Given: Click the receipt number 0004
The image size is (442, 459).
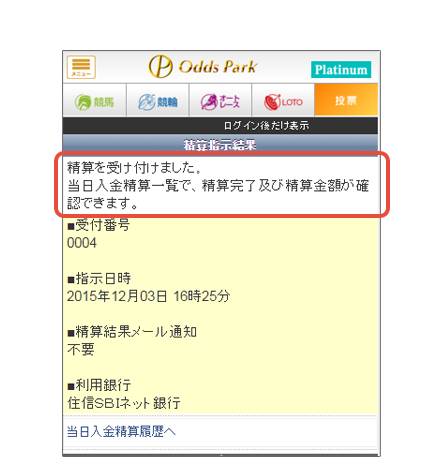Looking at the screenshot, I should [x=82, y=243].
